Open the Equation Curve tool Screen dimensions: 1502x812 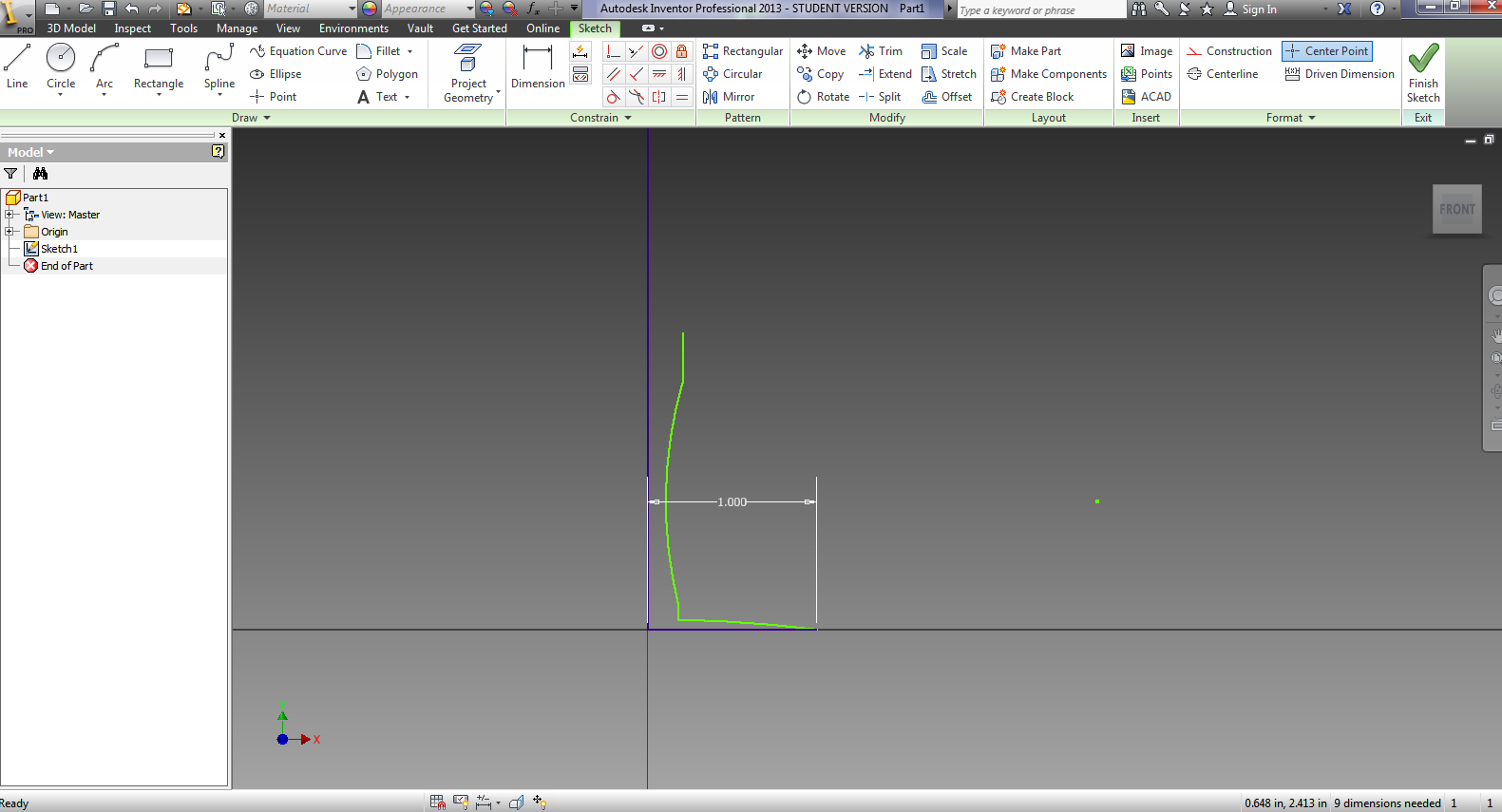[x=298, y=51]
